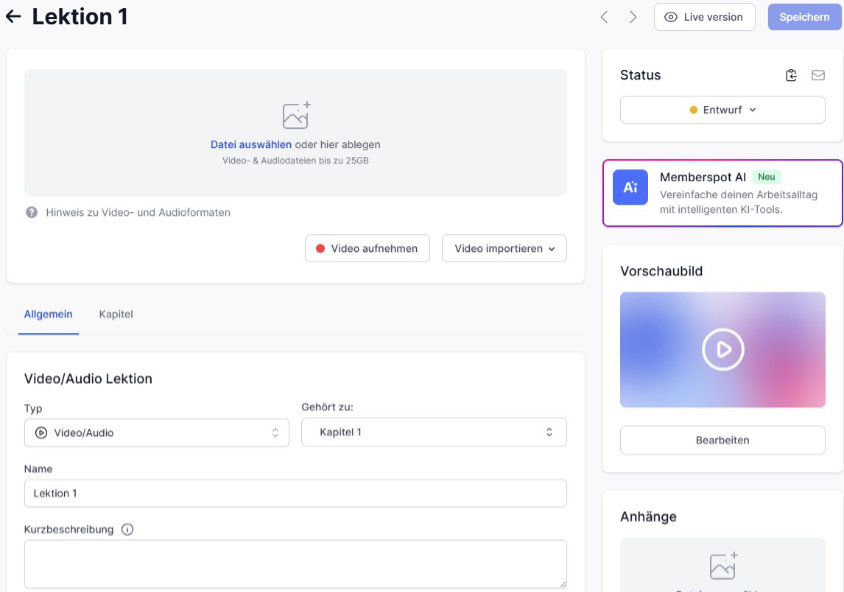844x592 pixels.
Task: Go to next lesson chevron
Action: [x=633, y=17]
